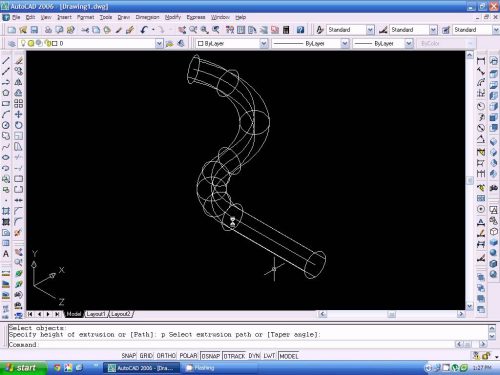Toggle DYN dynamic input
Viewport: 500px width, 375px height.
[x=254, y=356]
